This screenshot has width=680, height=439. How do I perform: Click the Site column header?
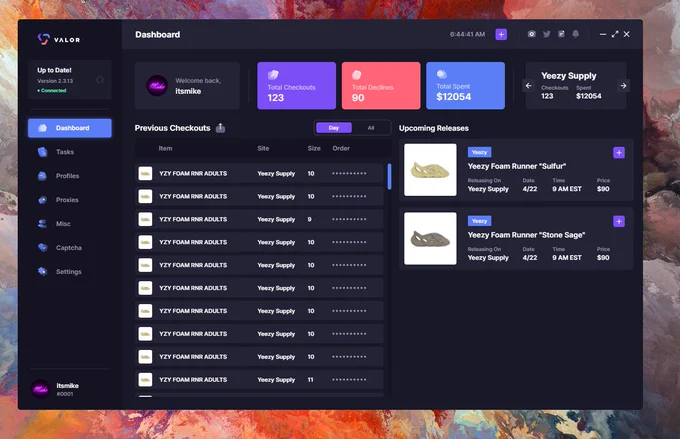click(x=263, y=148)
